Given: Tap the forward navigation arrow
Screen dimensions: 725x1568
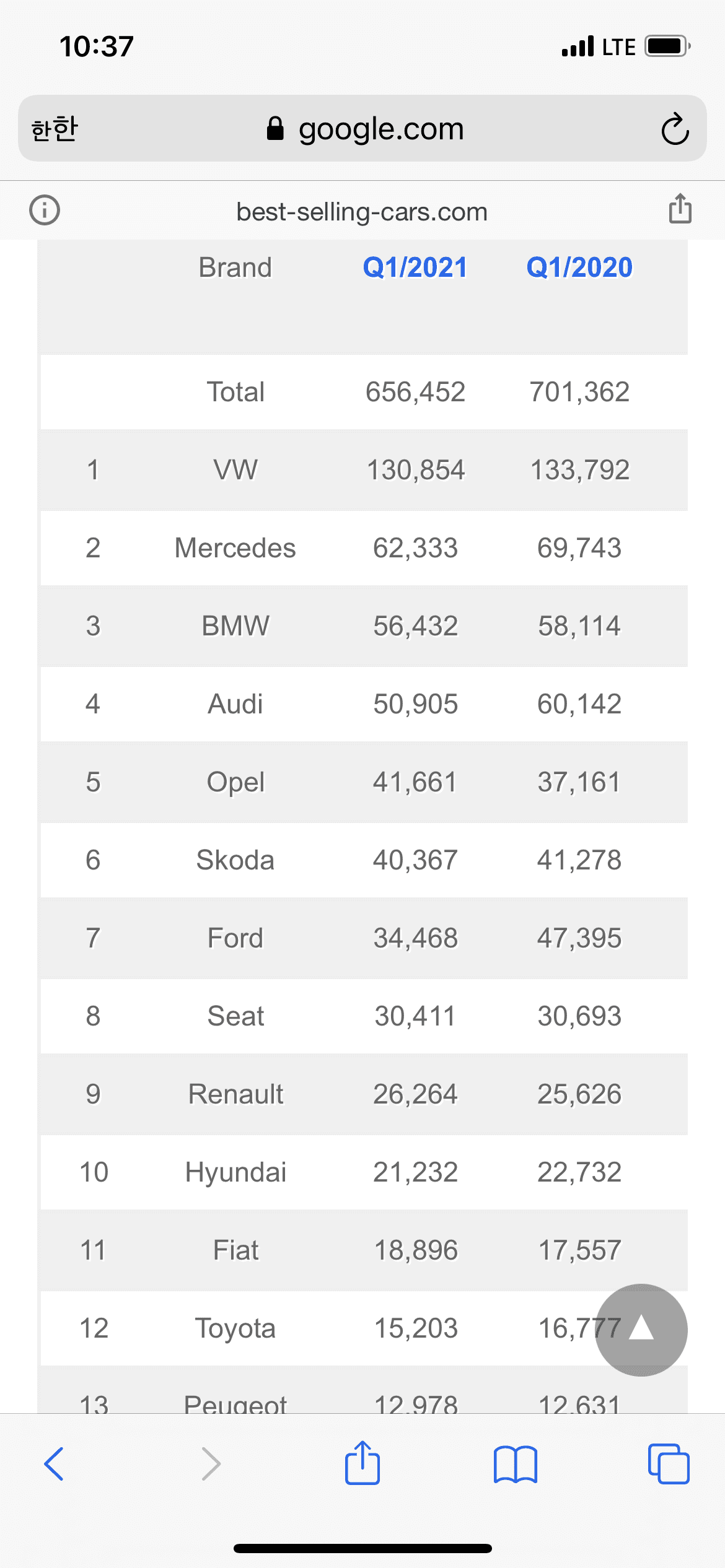Looking at the screenshot, I should (211, 1464).
